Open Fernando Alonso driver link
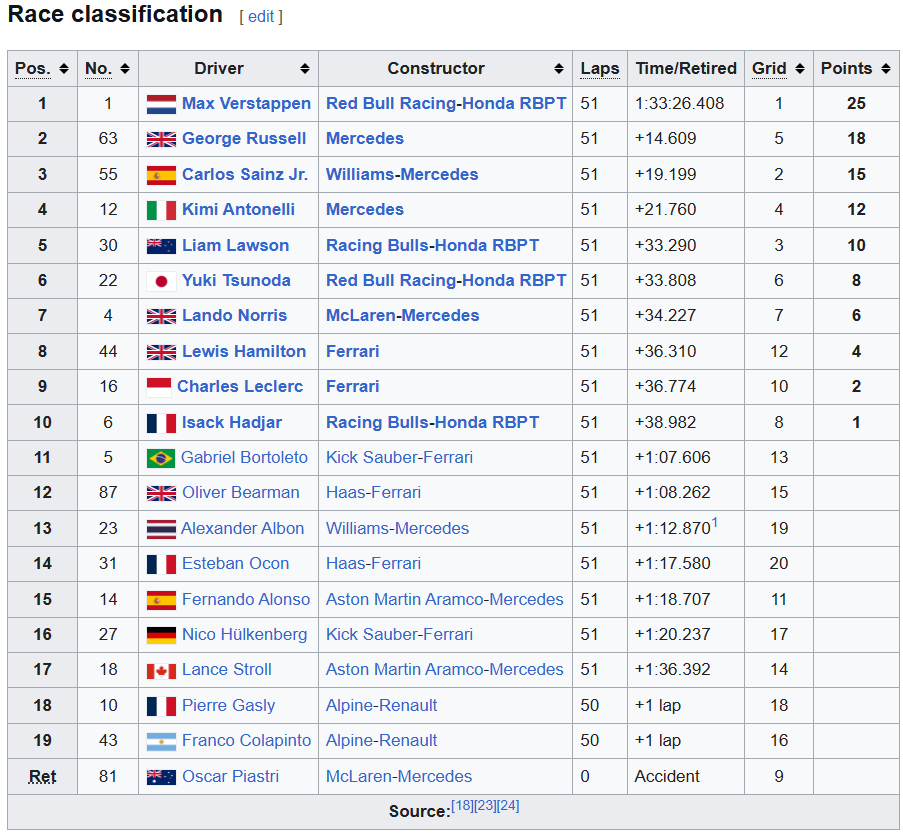903x833 pixels. point(246,600)
